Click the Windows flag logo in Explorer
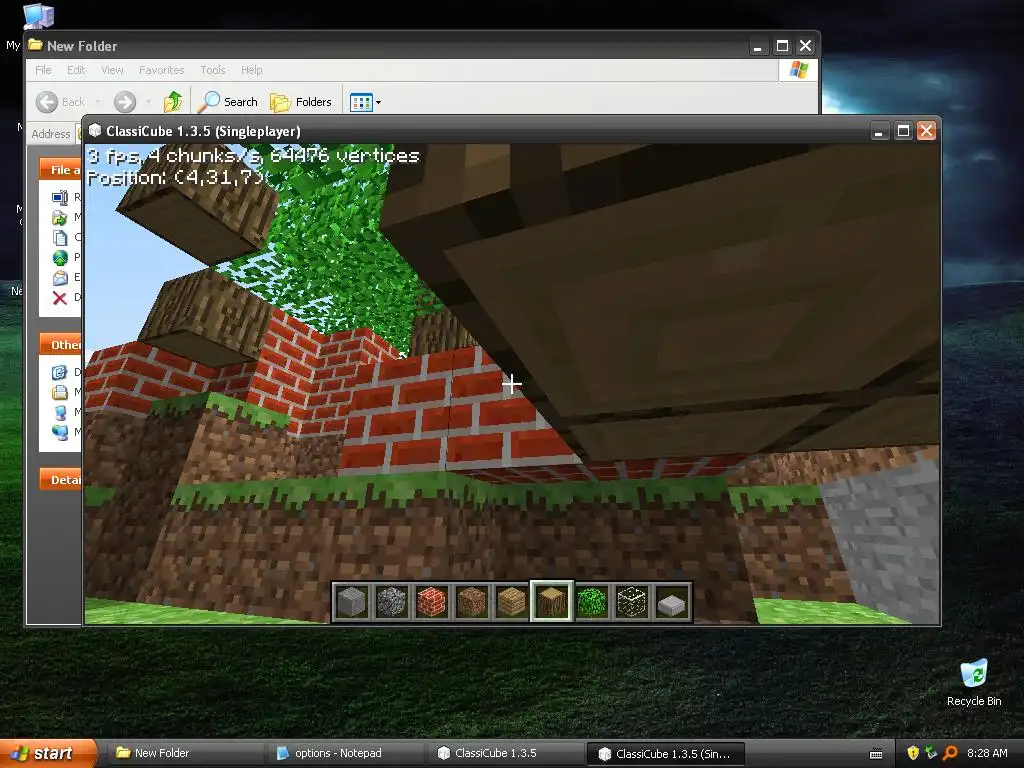Image resolution: width=1024 pixels, height=768 pixels. point(799,70)
